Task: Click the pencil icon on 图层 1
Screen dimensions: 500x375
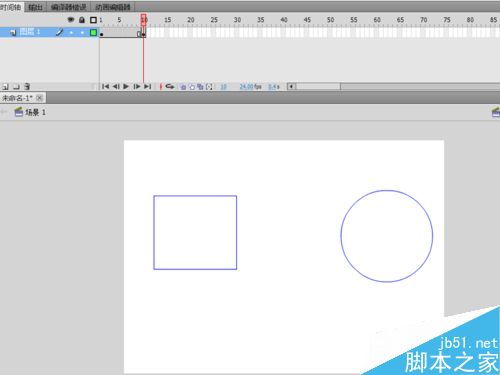Action: pyautogui.click(x=59, y=32)
